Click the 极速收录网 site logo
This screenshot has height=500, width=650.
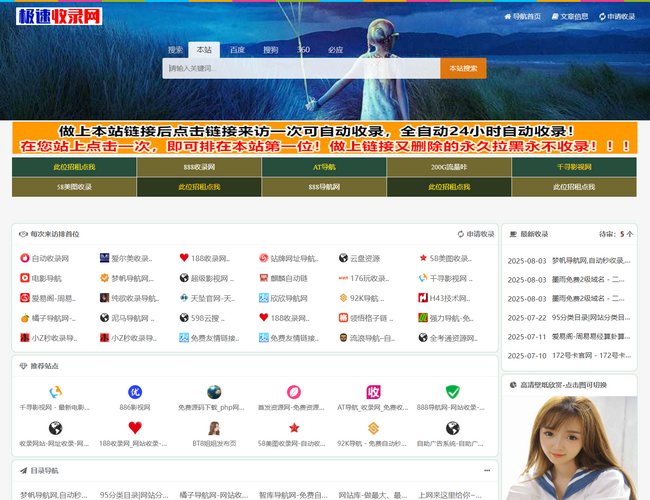[60, 16]
